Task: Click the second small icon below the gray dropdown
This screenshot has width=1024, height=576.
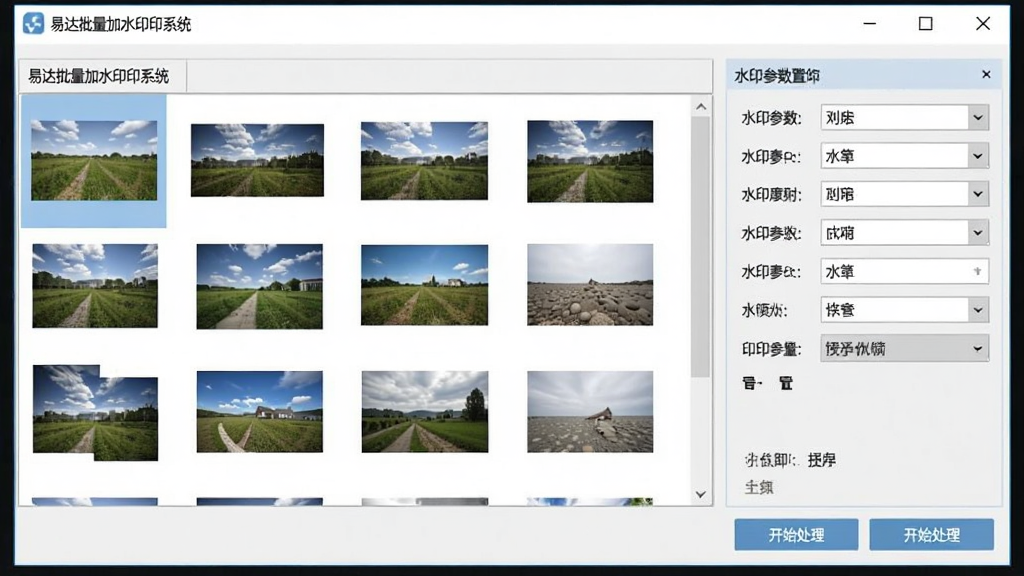Action: pos(786,383)
